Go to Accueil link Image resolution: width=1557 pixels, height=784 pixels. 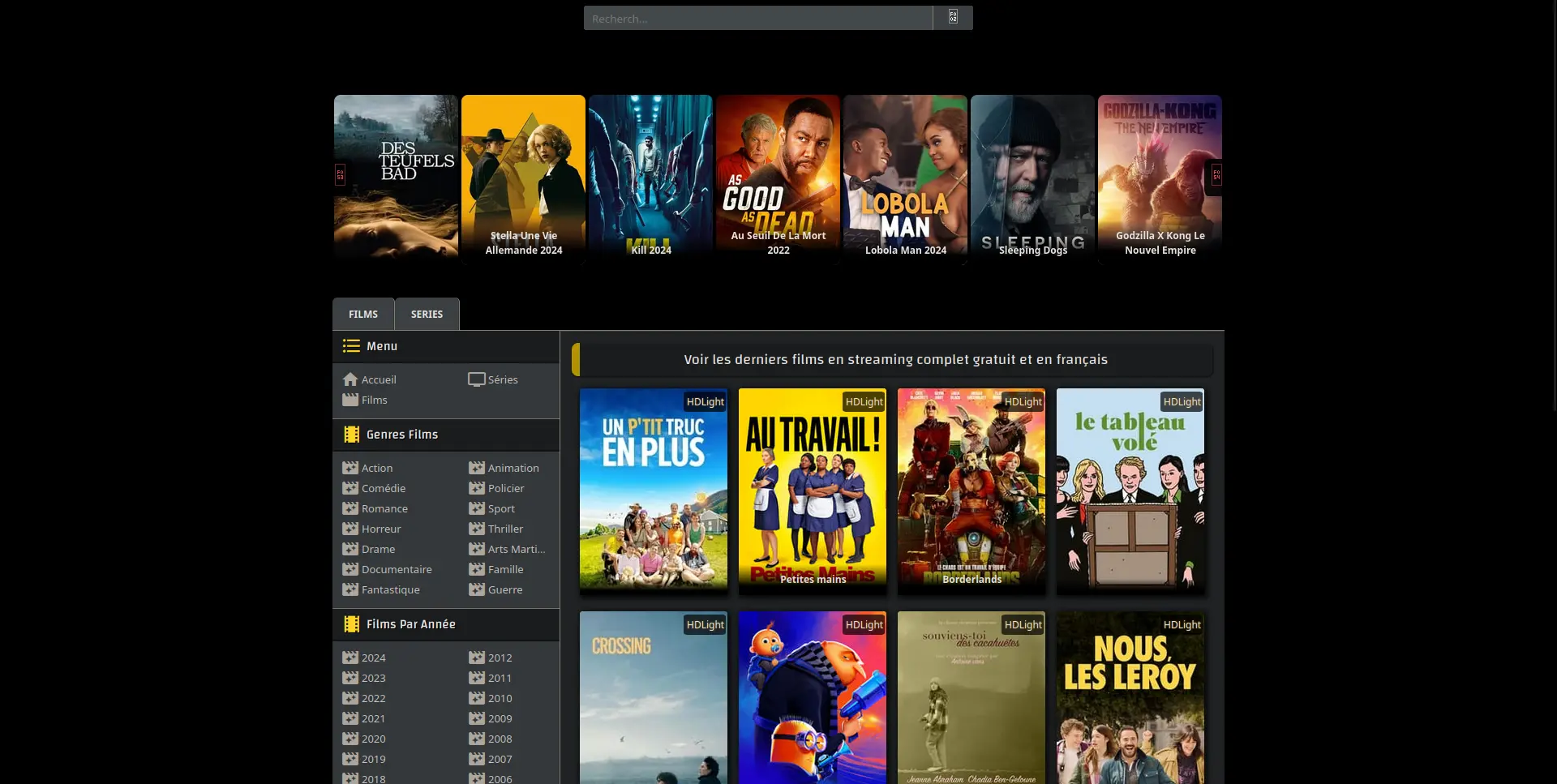379,379
